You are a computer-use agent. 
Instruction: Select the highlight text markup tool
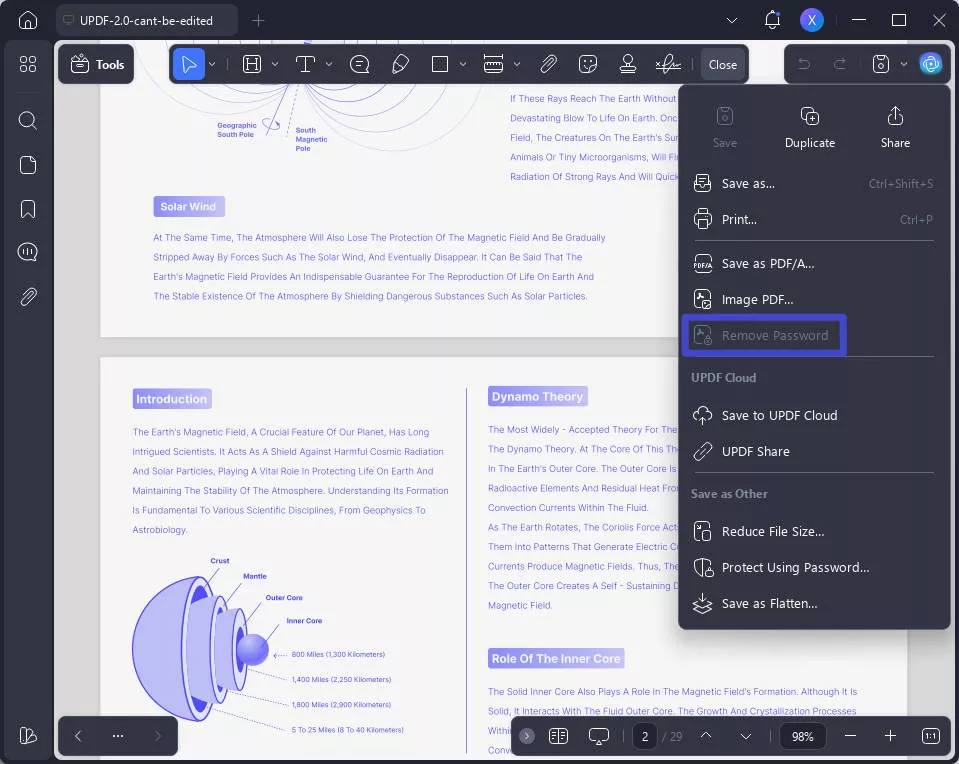(252, 64)
